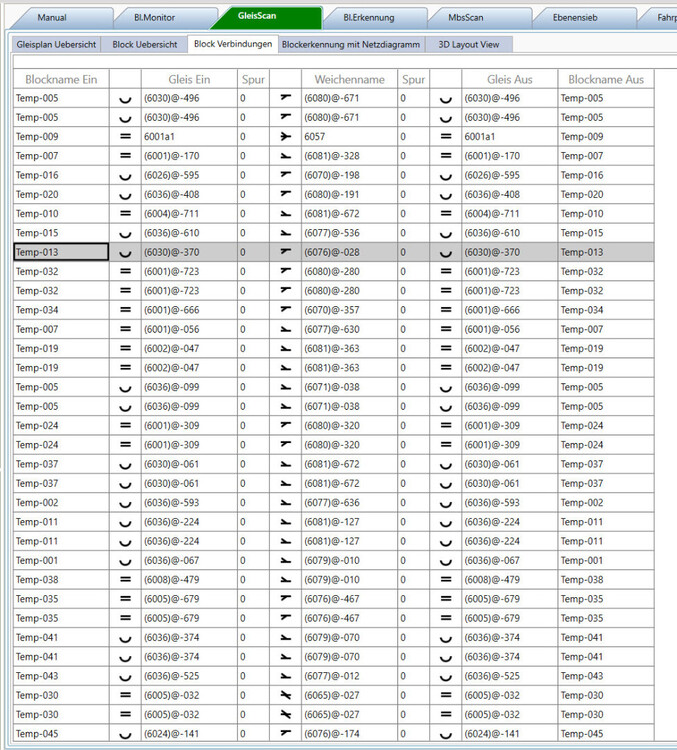The height and width of the screenshot is (750, 677).
Task: Select the Blockname Aus cell Temp-020
Action: click(606, 194)
